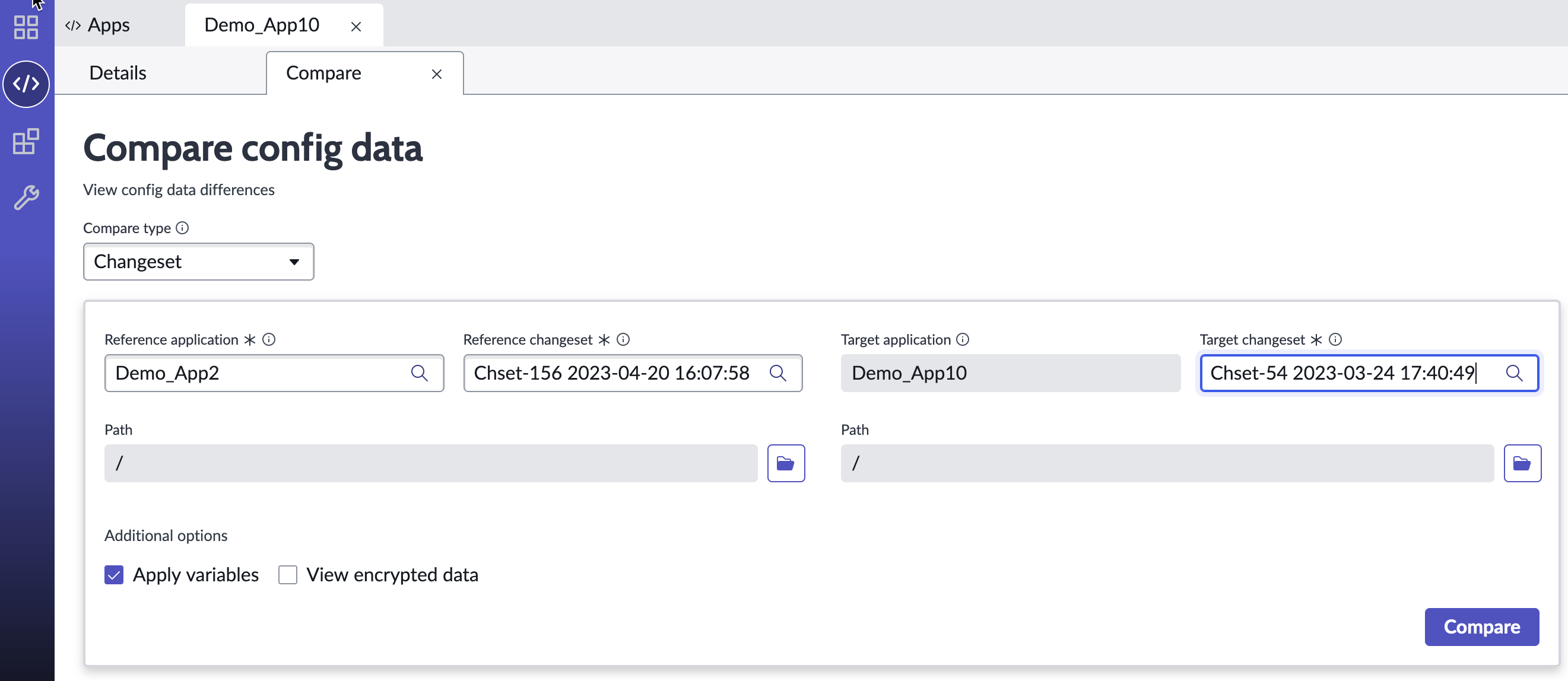This screenshot has height=681, width=1568.
Task: Uncheck the Apply variables checkbox
Action: 114,575
